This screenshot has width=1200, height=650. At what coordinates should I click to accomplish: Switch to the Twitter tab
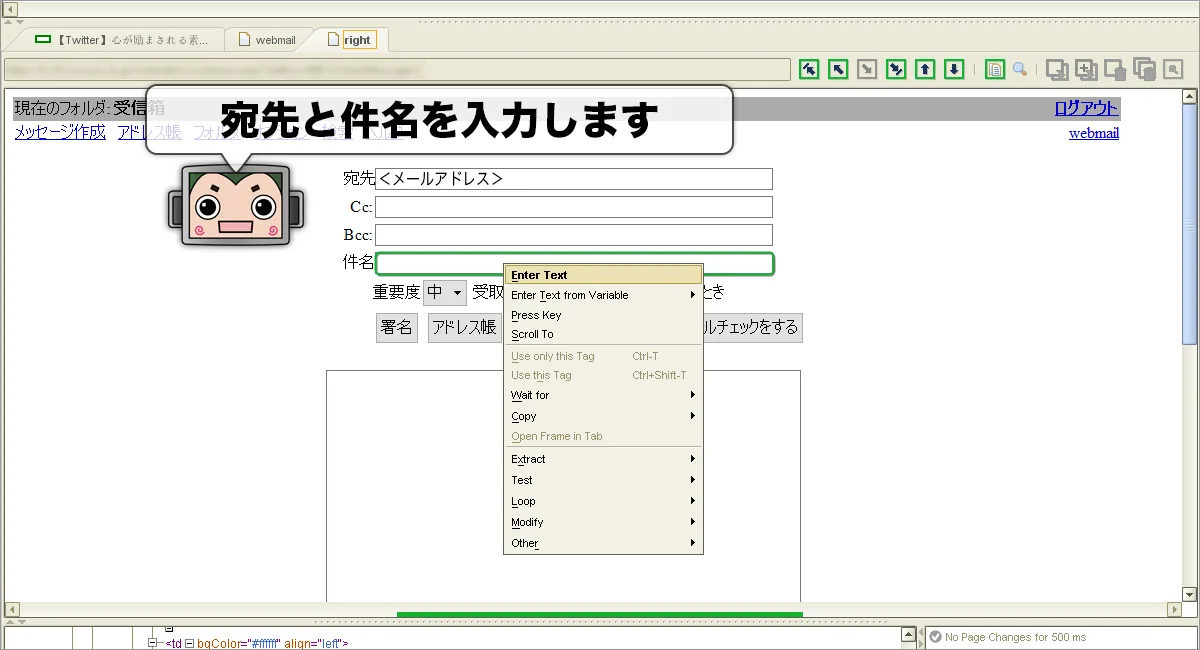pos(122,40)
